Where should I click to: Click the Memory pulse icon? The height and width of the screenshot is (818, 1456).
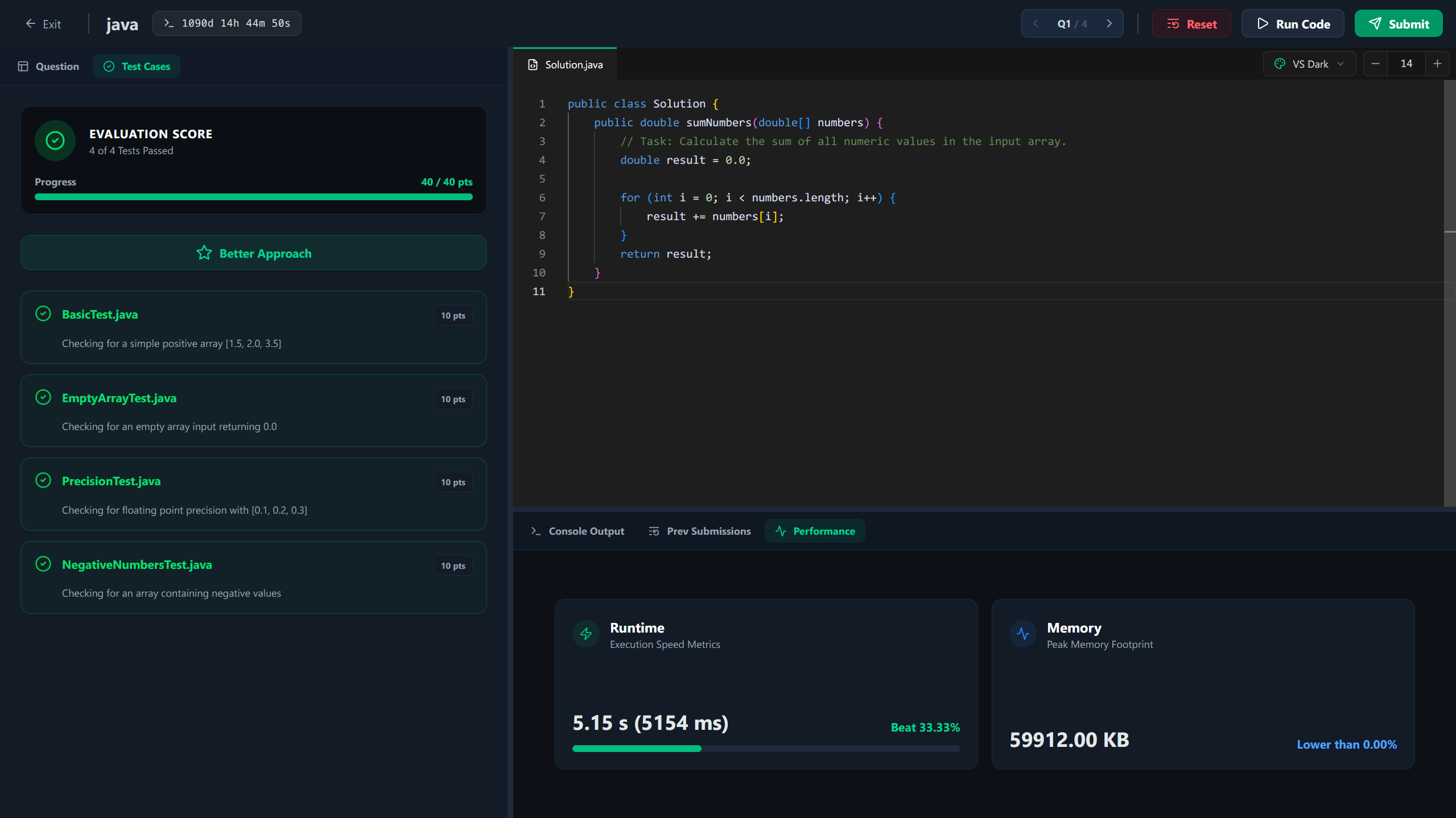[x=1023, y=634]
